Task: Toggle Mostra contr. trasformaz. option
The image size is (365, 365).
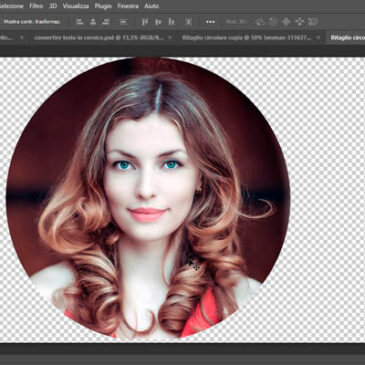Action: click(32, 22)
